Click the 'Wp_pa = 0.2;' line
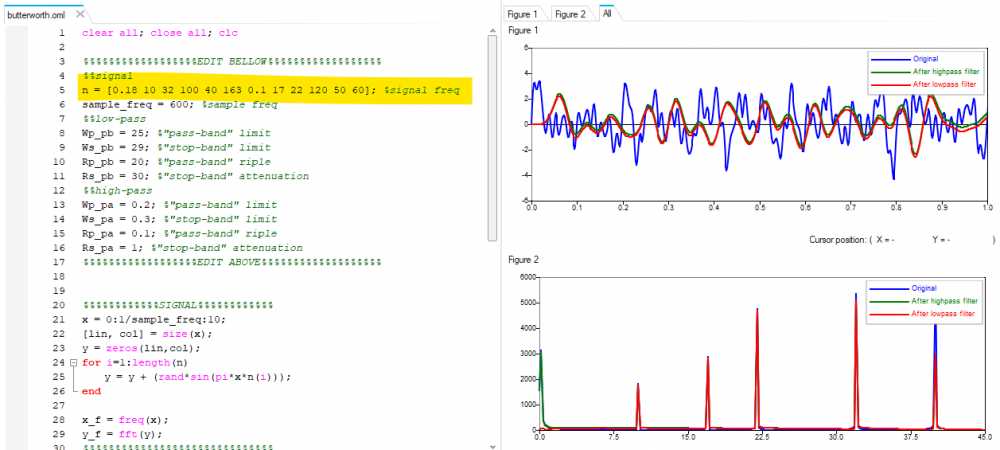1000x450 pixels. click(x=179, y=205)
